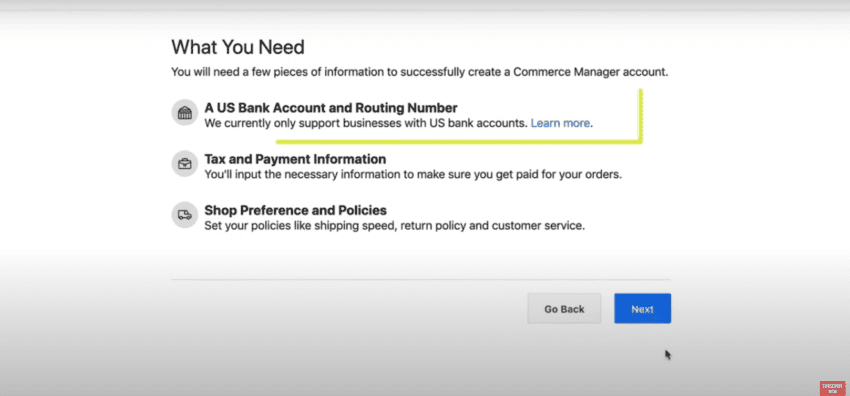
Task: Select the 'What You Need' heading
Action: click(238, 47)
